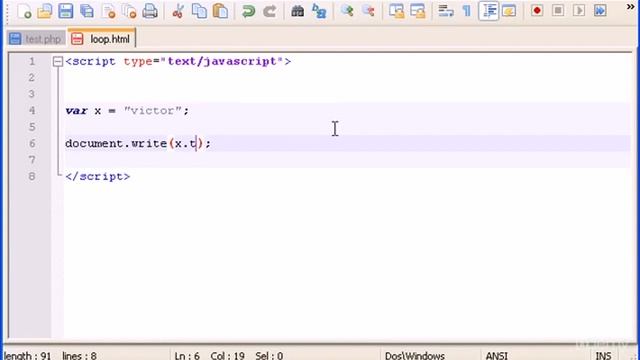Viewport: 640px width, 360px height.
Task: Click the "text/javascript" attribute value
Action: click(x=222, y=62)
